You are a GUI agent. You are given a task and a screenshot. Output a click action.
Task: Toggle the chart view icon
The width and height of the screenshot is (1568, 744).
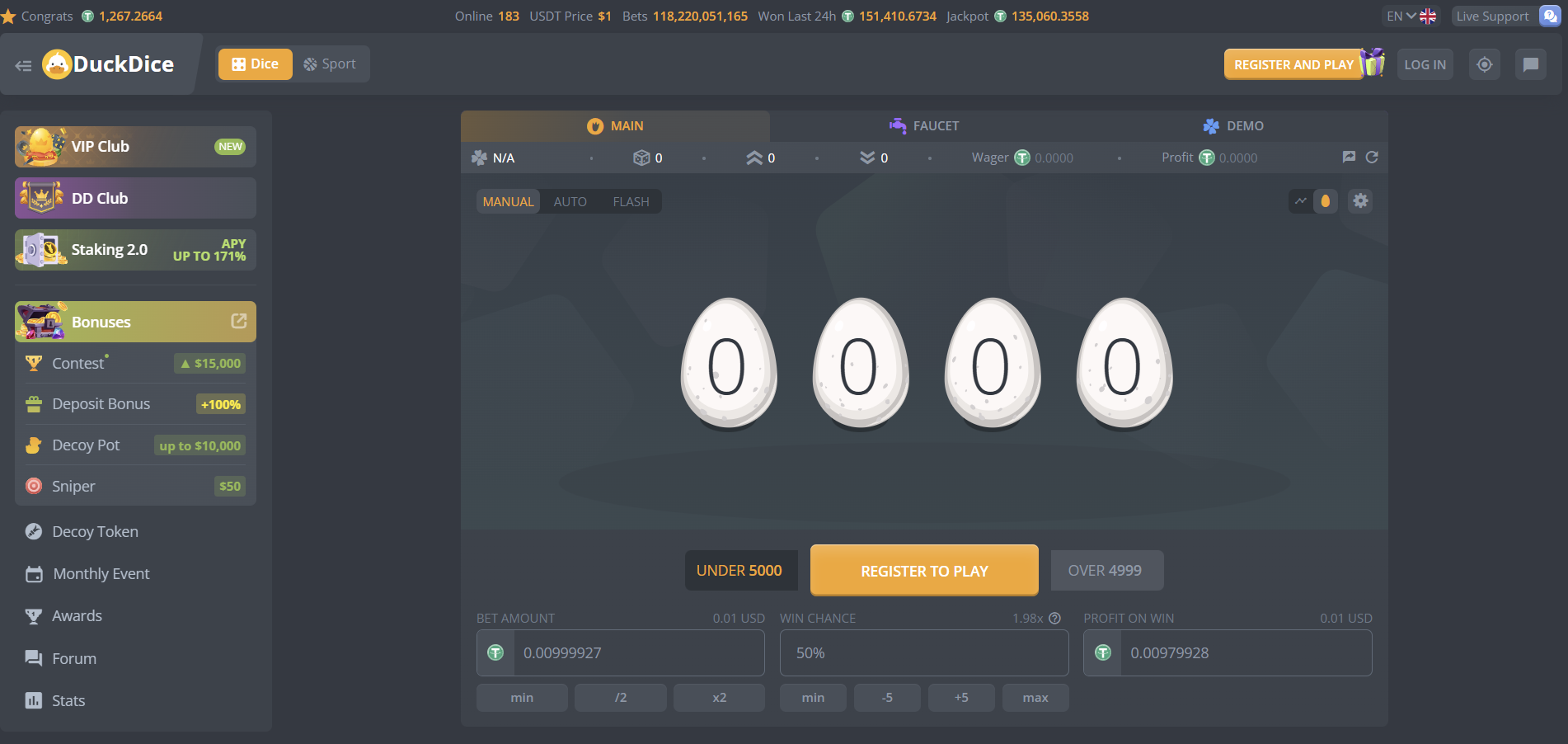(x=1301, y=201)
